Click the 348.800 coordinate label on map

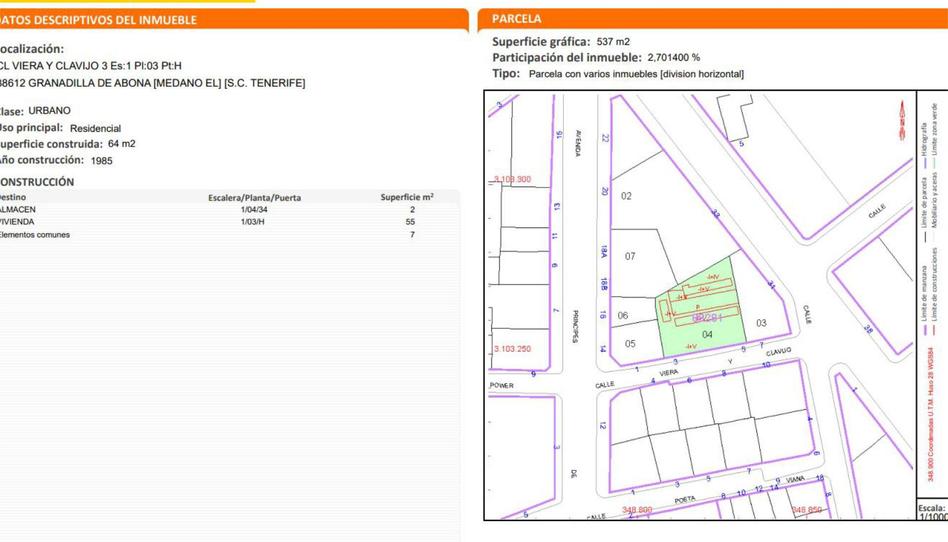(637, 510)
